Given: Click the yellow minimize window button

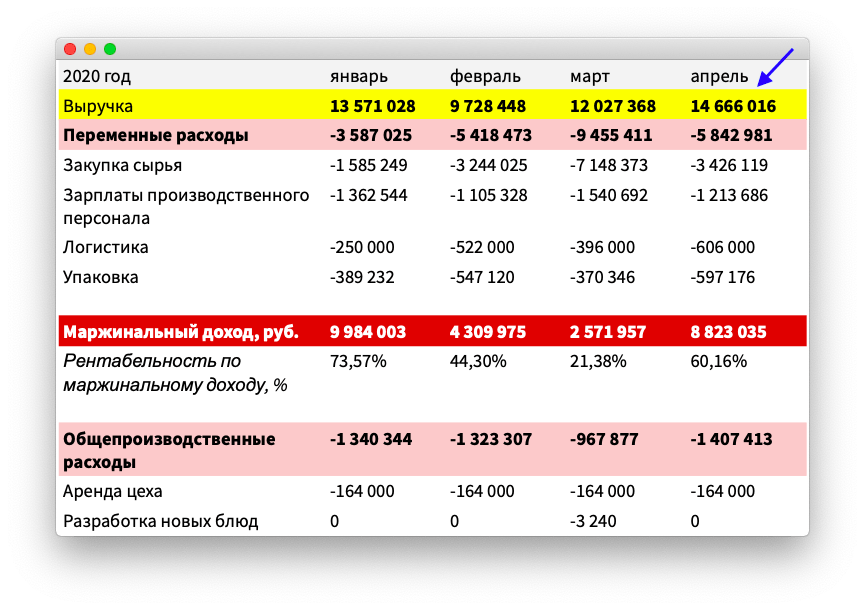Looking at the screenshot, I should point(90,49).
